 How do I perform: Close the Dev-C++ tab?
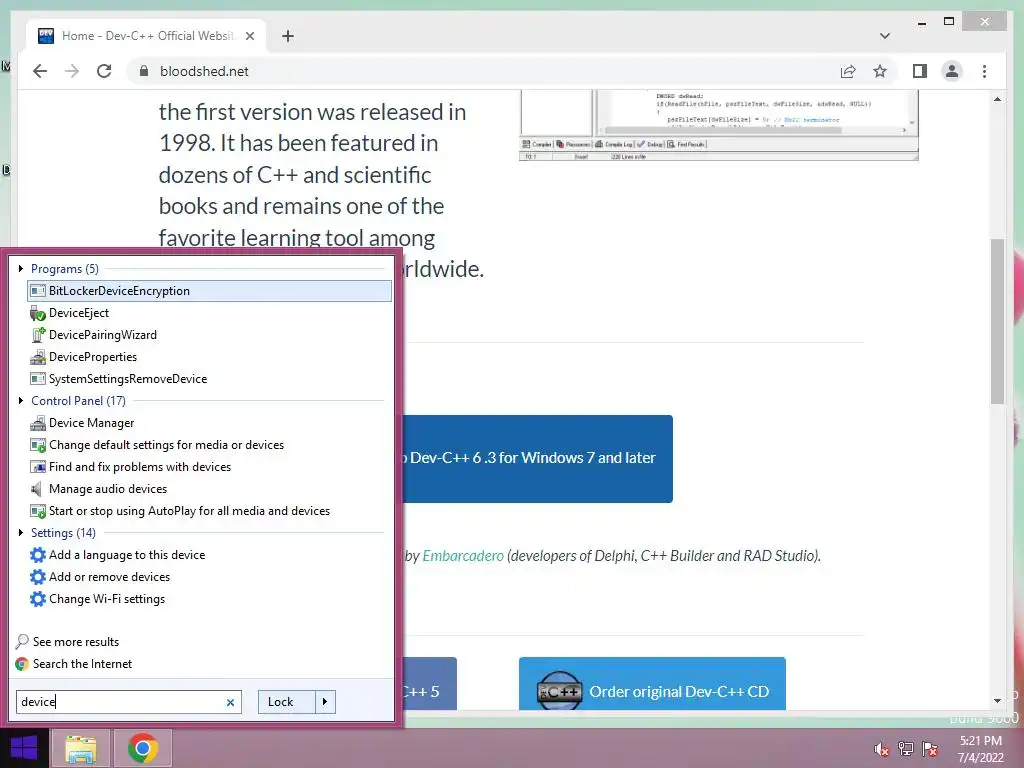pyautogui.click(x=249, y=36)
